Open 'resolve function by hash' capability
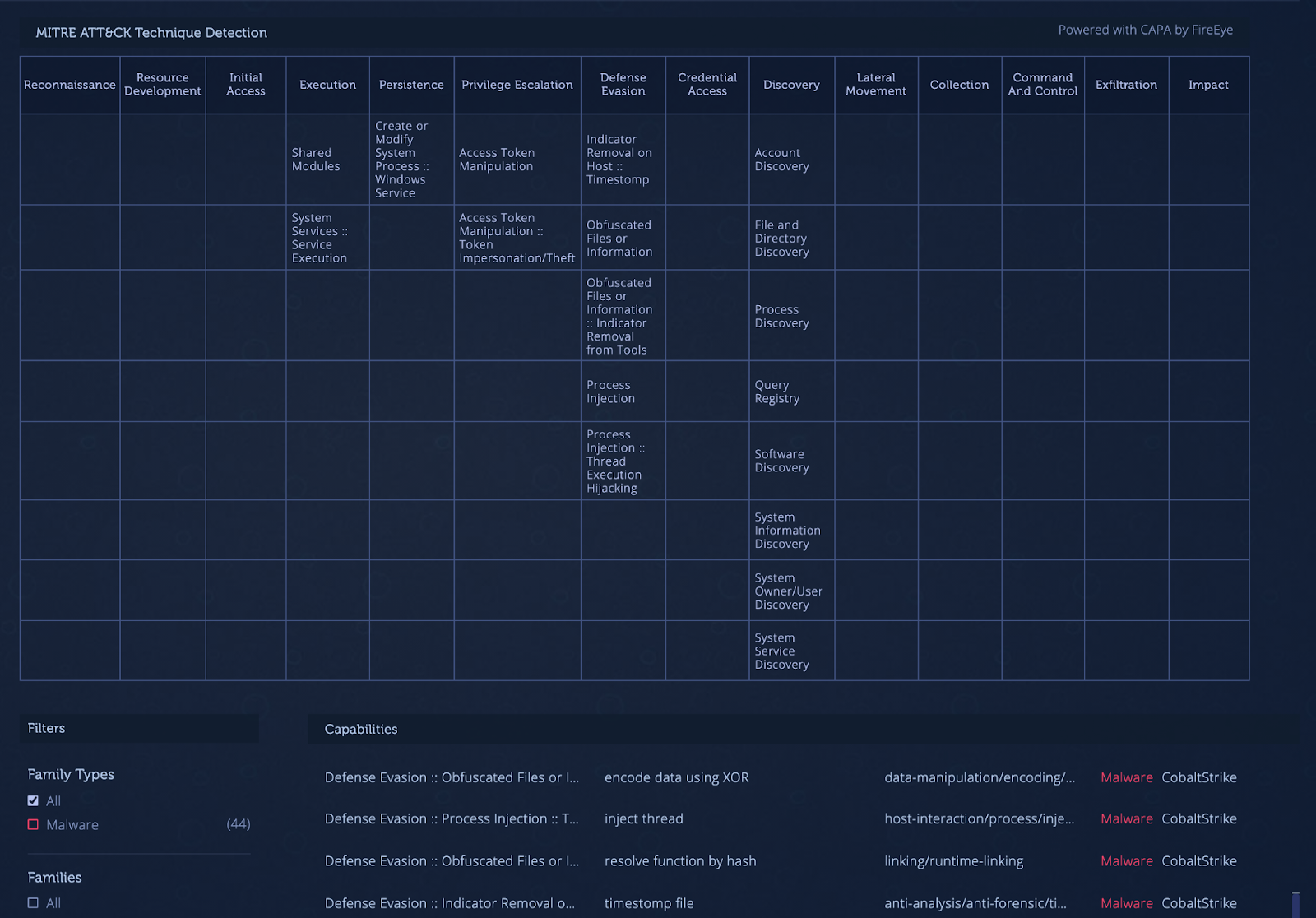Viewport: 1316px width, 918px height. click(679, 860)
